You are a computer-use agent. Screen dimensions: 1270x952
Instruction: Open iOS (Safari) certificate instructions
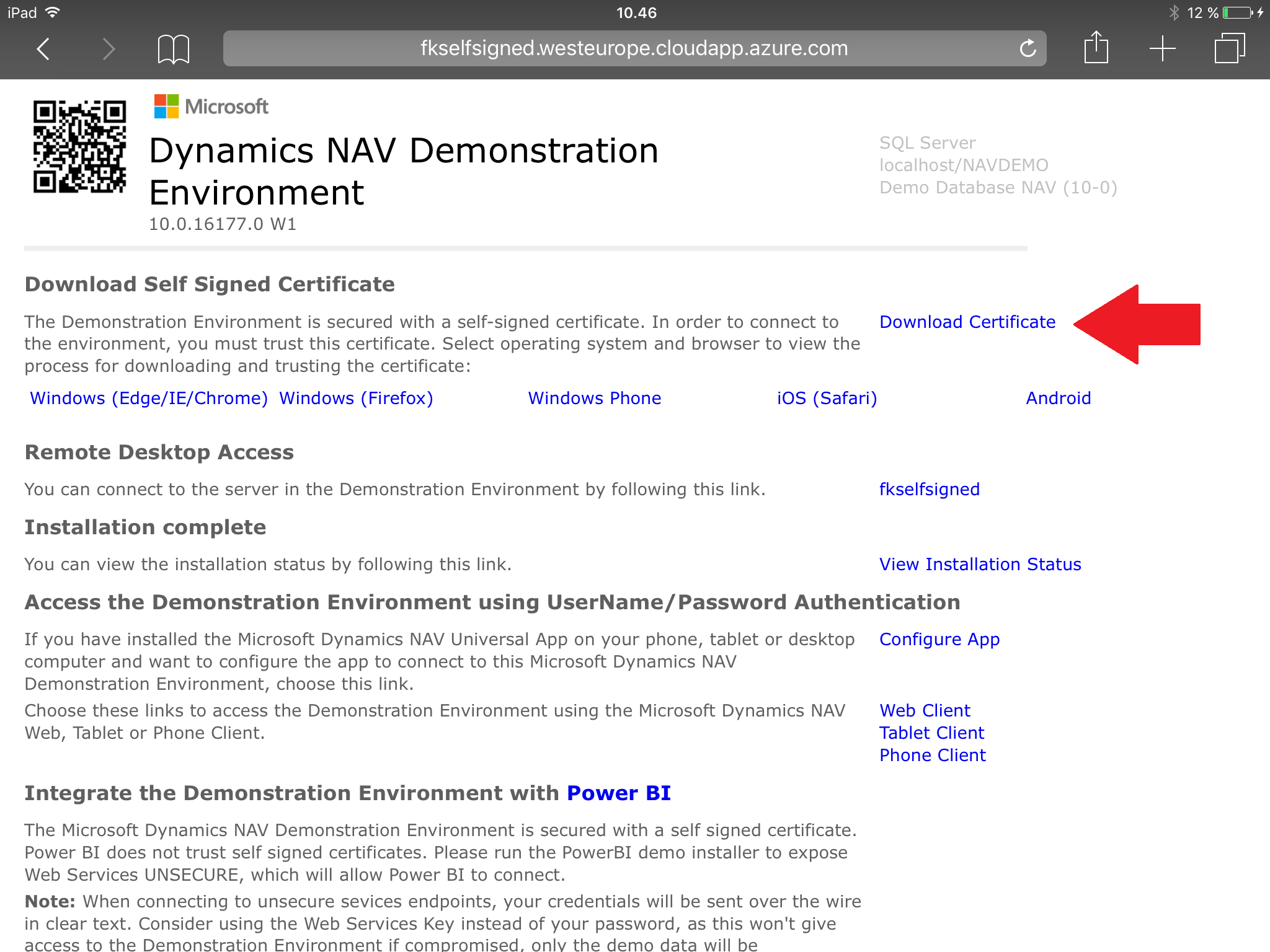pos(827,399)
